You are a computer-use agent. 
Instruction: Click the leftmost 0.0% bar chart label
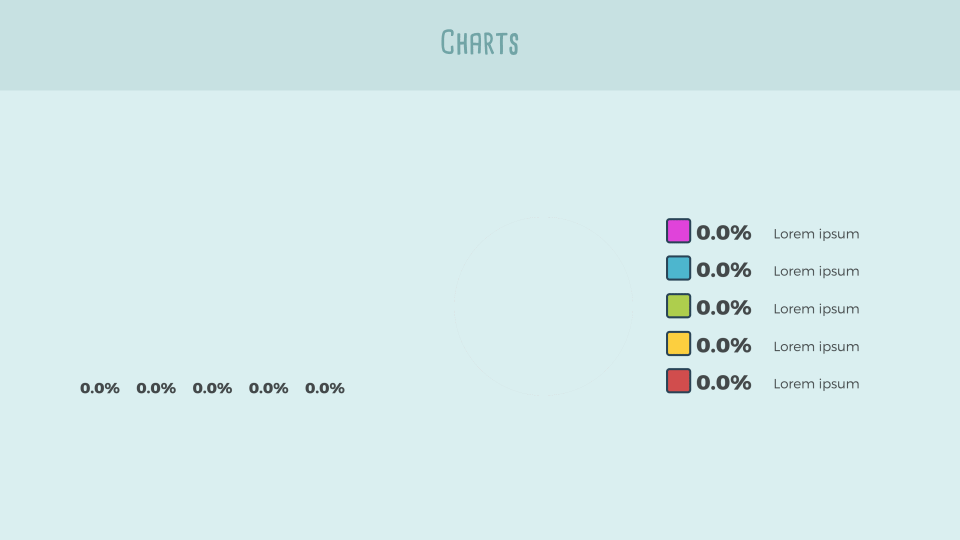point(100,388)
